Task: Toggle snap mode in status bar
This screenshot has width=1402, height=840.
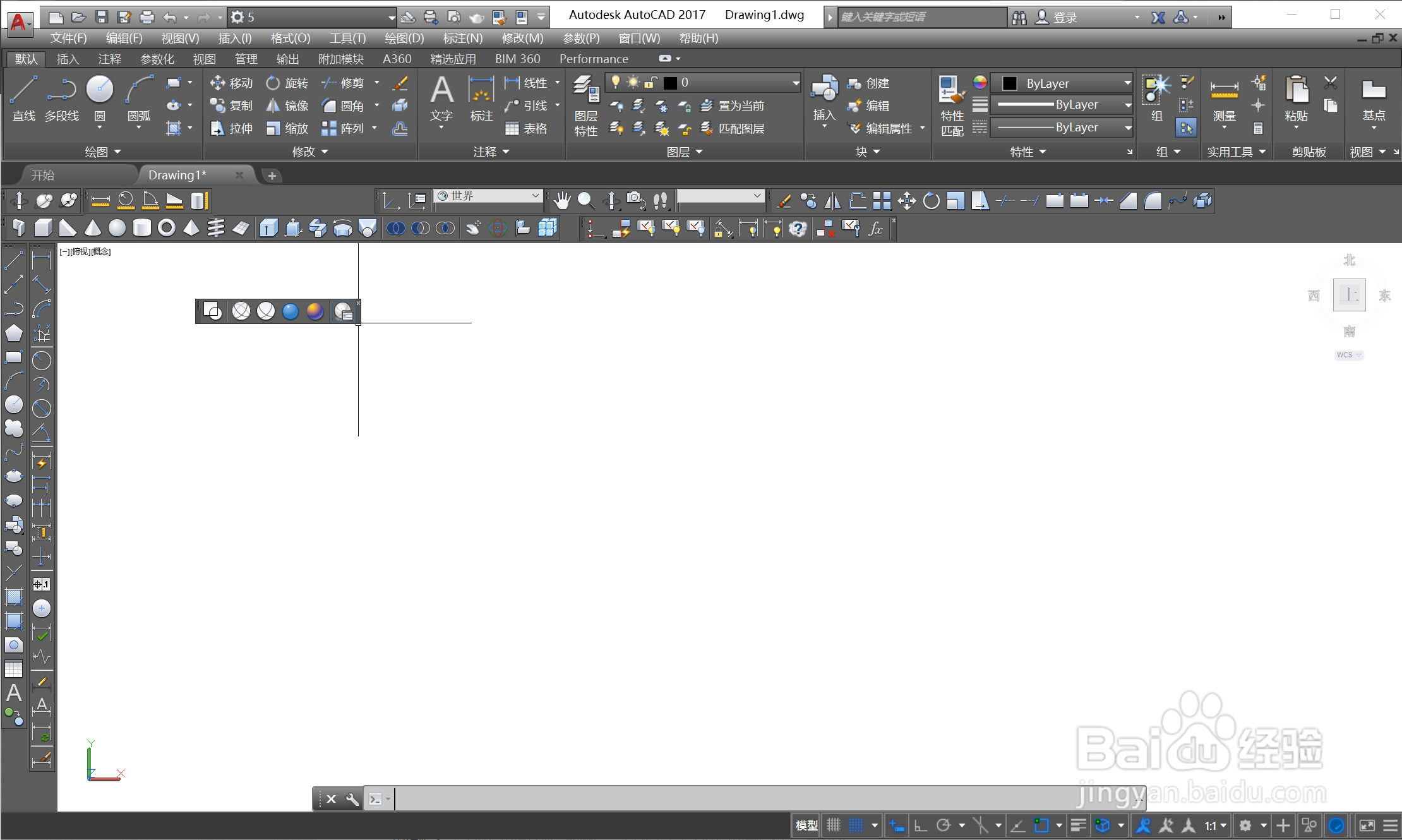Action: pos(856,825)
